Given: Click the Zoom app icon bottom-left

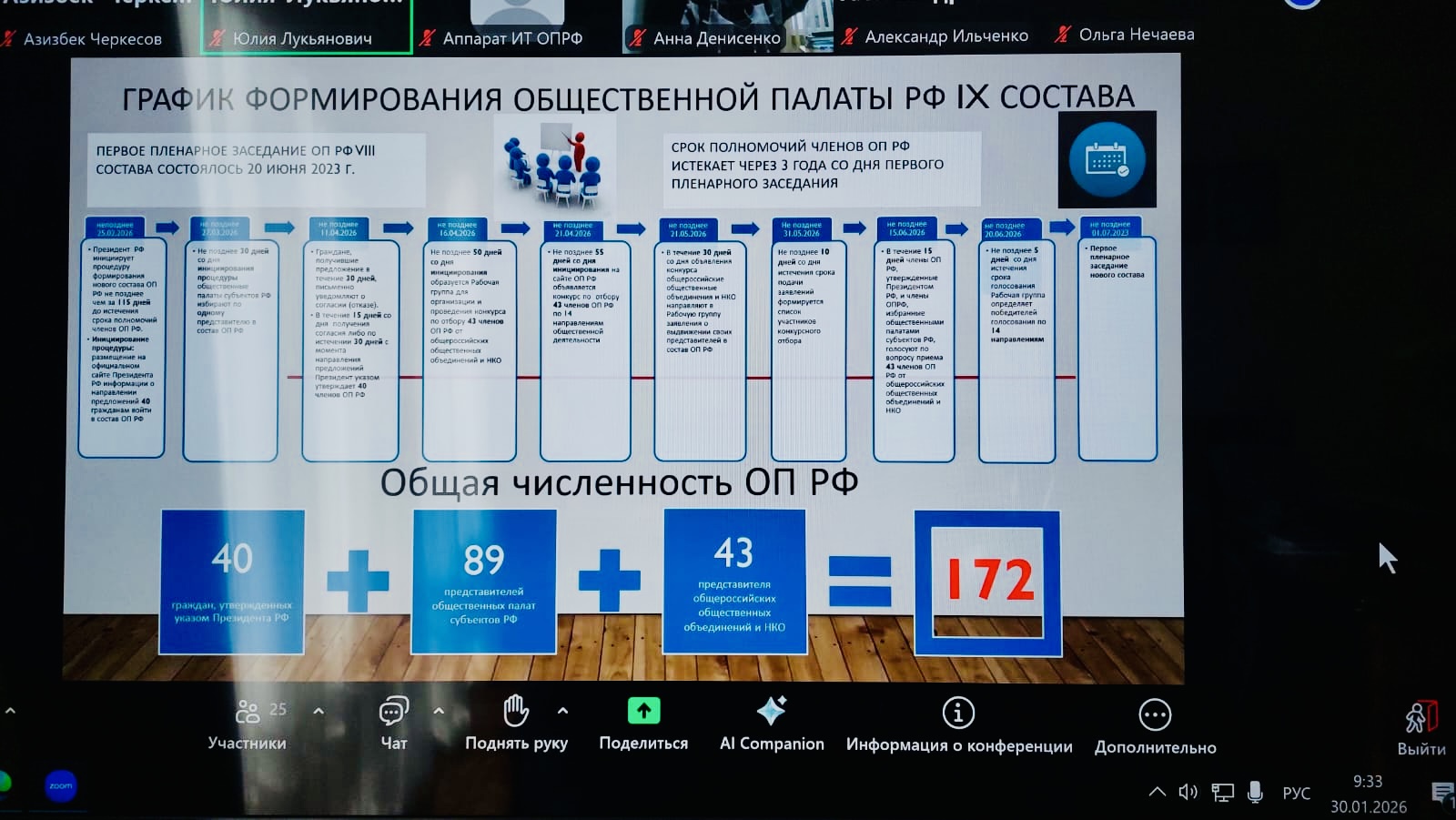Looking at the screenshot, I should 59,785.
